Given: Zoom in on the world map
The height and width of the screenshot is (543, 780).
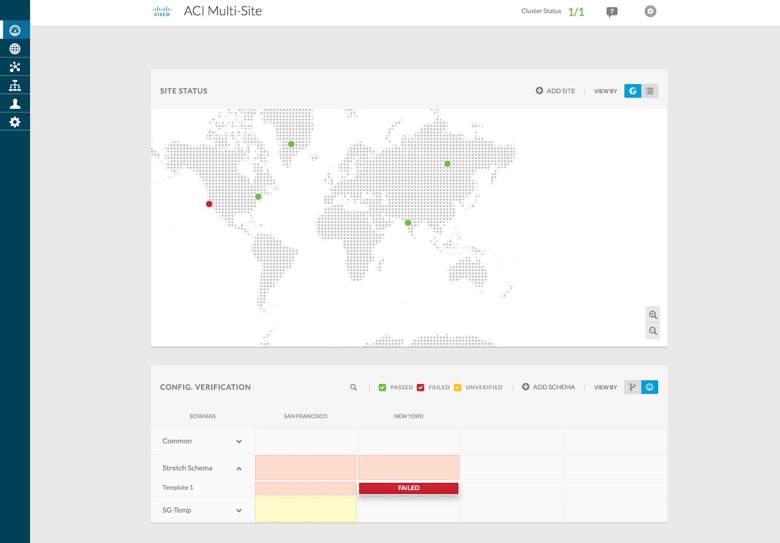Looking at the screenshot, I should pyautogui.click(x=653, y=314).
